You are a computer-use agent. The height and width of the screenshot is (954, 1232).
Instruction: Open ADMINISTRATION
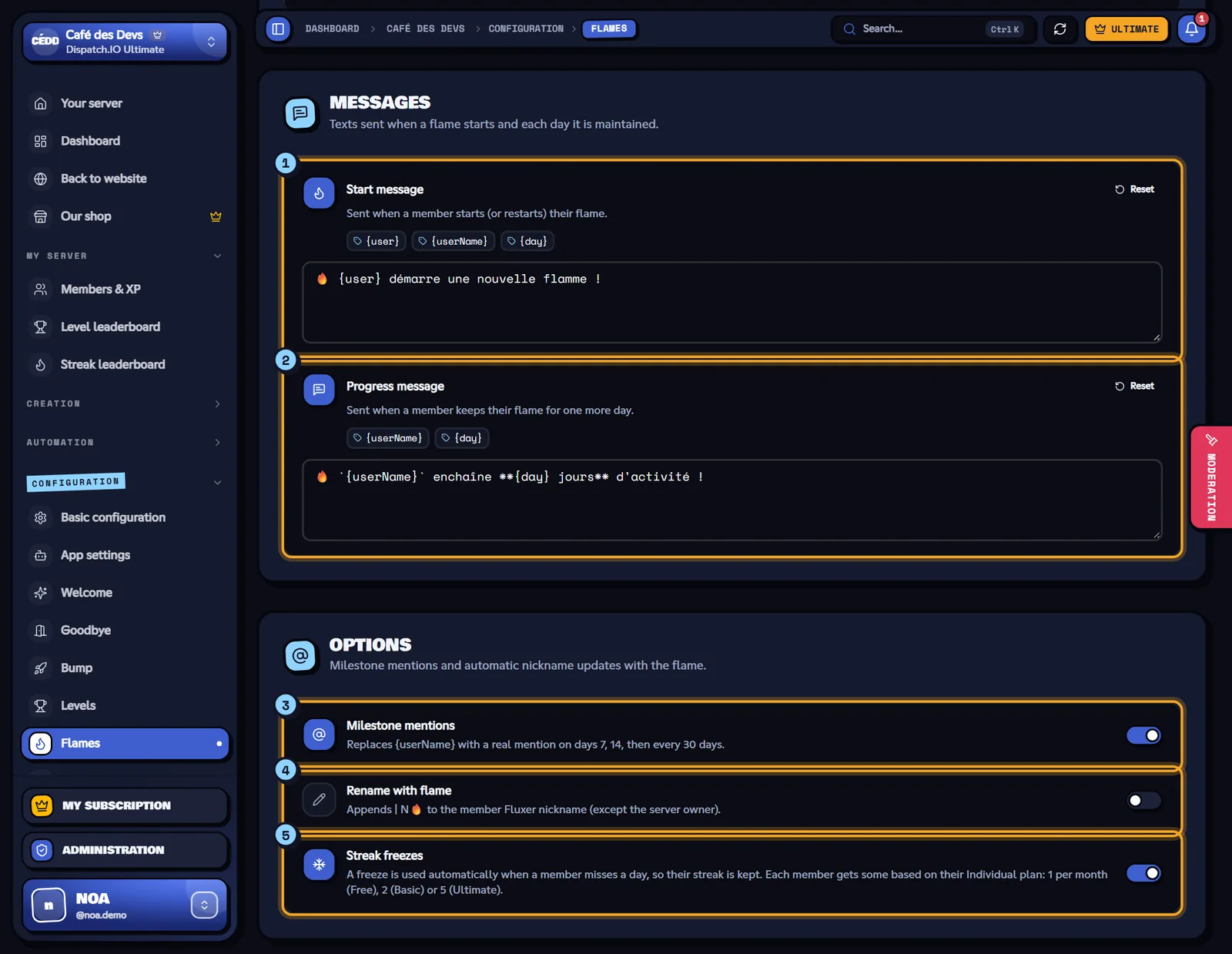[126, 850]
